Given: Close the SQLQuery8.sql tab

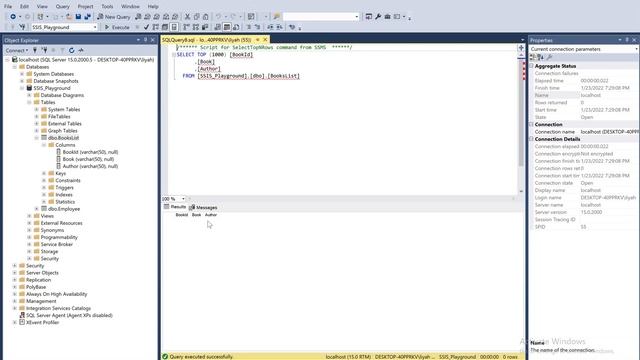Looking at the screenshot, I should pyautogui.click(x=265, y=40).
